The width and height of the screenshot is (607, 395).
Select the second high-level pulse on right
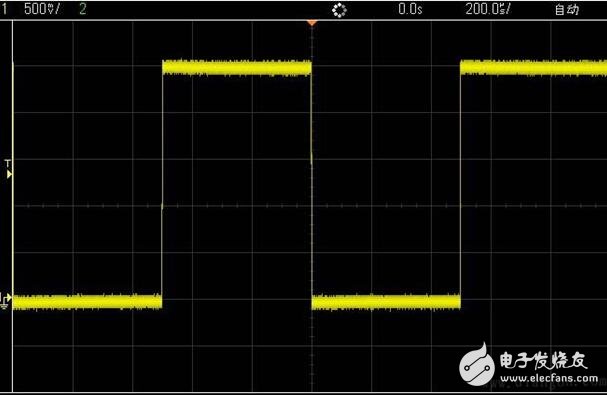[x=533, y=68]
